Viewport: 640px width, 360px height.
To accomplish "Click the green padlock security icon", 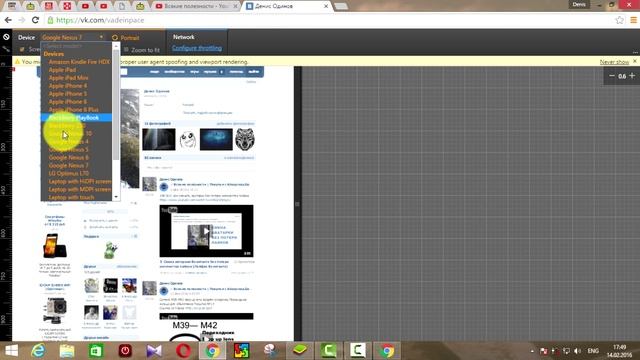I will [51, 20].
